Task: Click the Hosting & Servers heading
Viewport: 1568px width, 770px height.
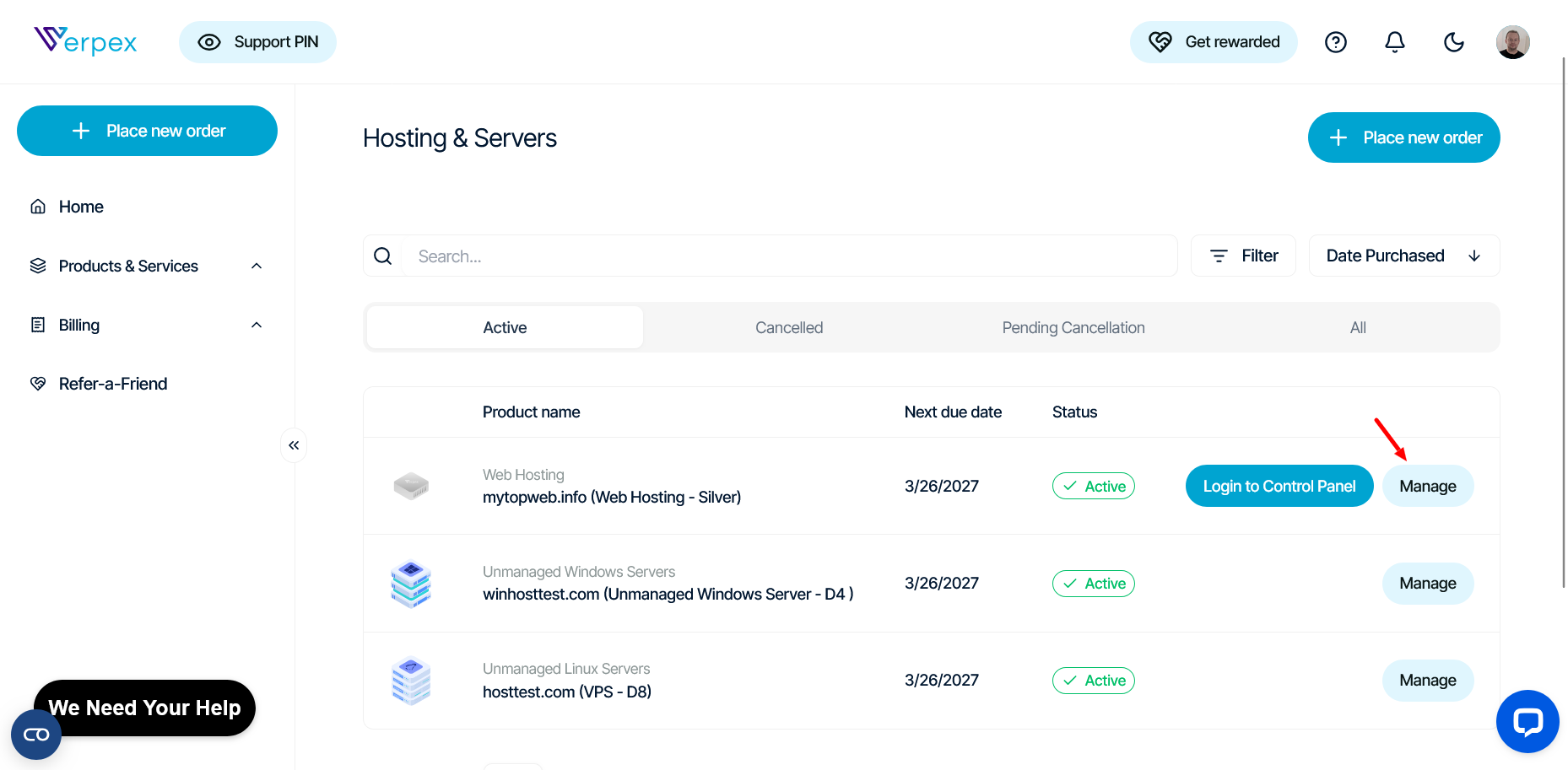Action: click(460, 137)
